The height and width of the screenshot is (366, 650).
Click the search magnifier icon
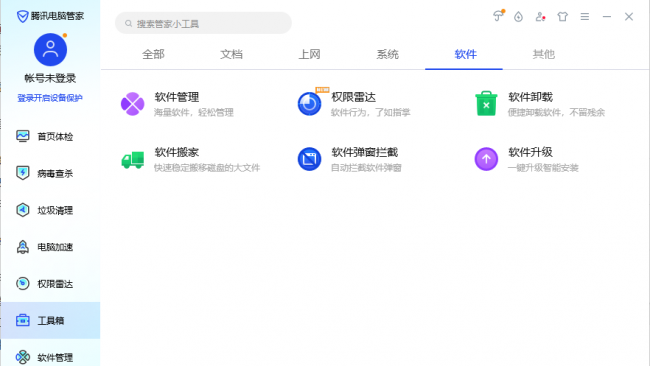(129, 24)
